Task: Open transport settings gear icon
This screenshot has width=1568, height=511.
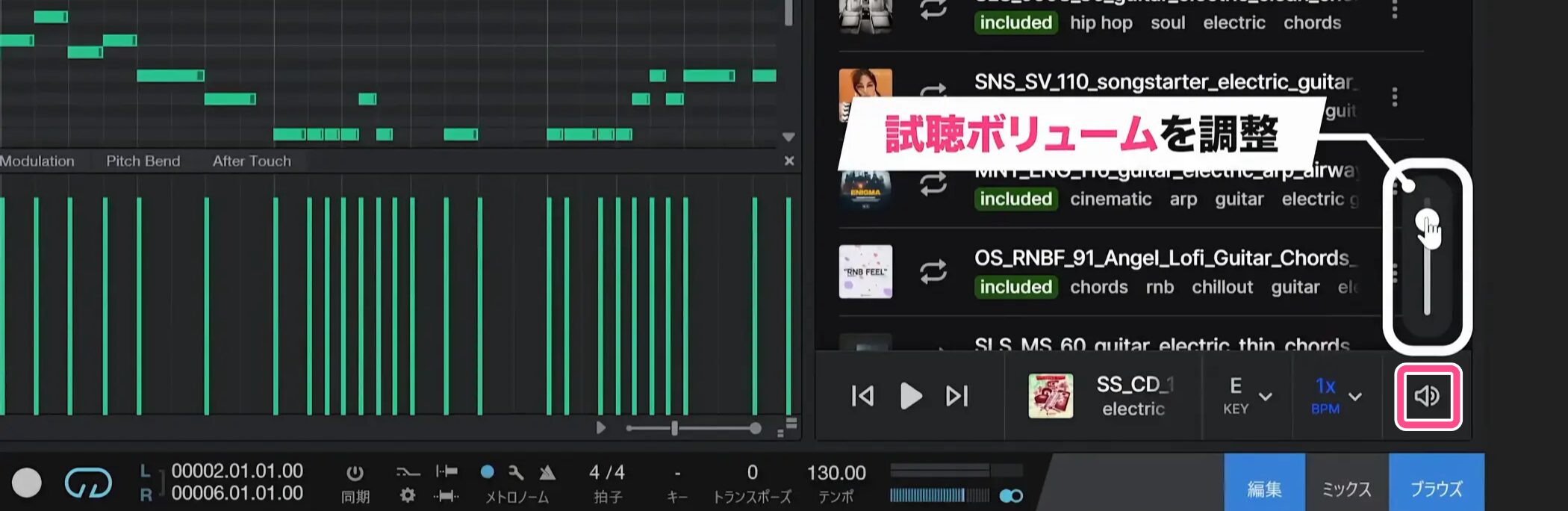Action: click(x=408, y=495)
